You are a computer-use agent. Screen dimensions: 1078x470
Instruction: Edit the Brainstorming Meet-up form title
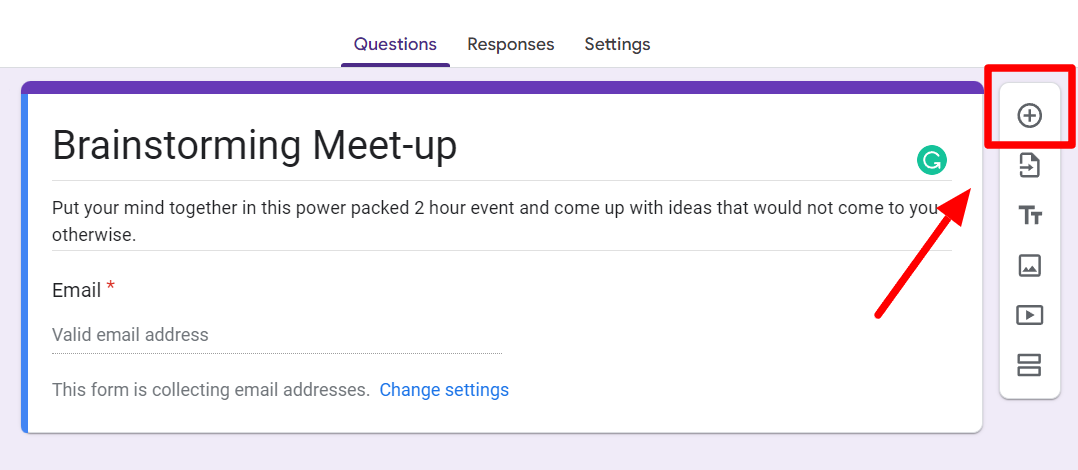pos(254,146)
